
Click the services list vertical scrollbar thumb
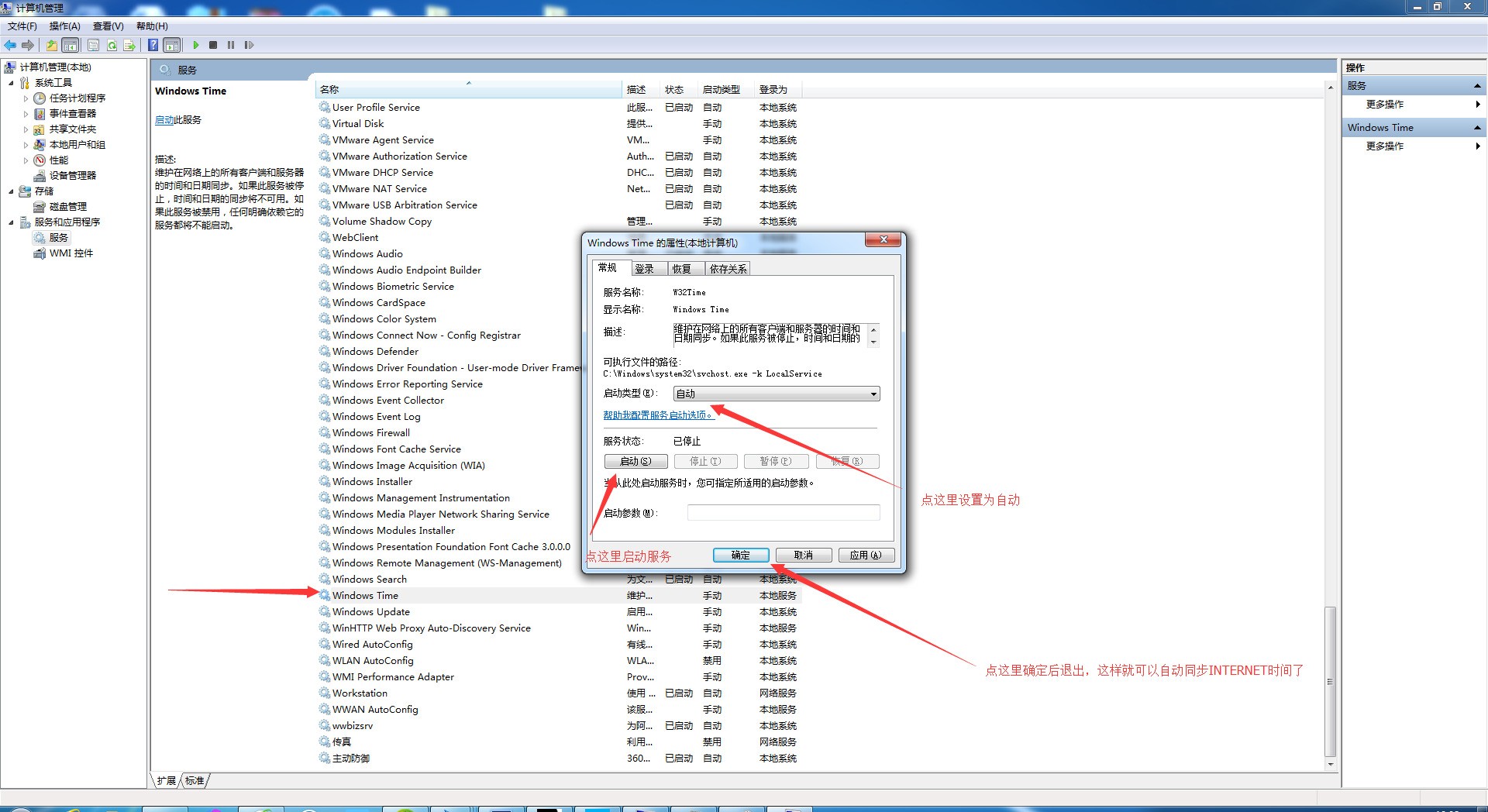[x=1330, y=682]
